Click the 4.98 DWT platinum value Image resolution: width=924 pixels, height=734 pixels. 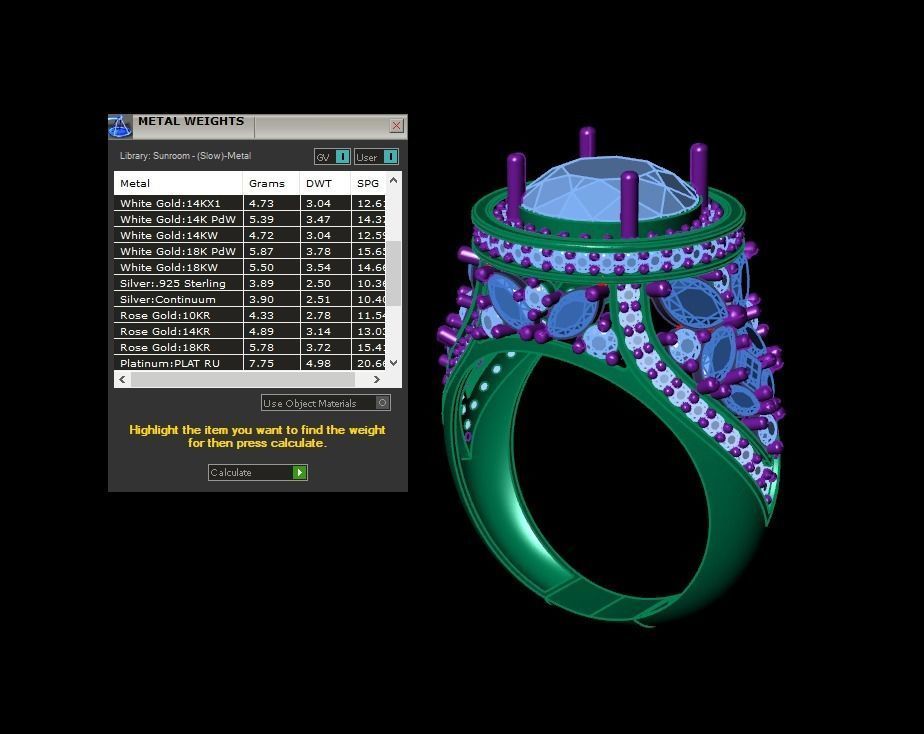click(x=318, y=363)
